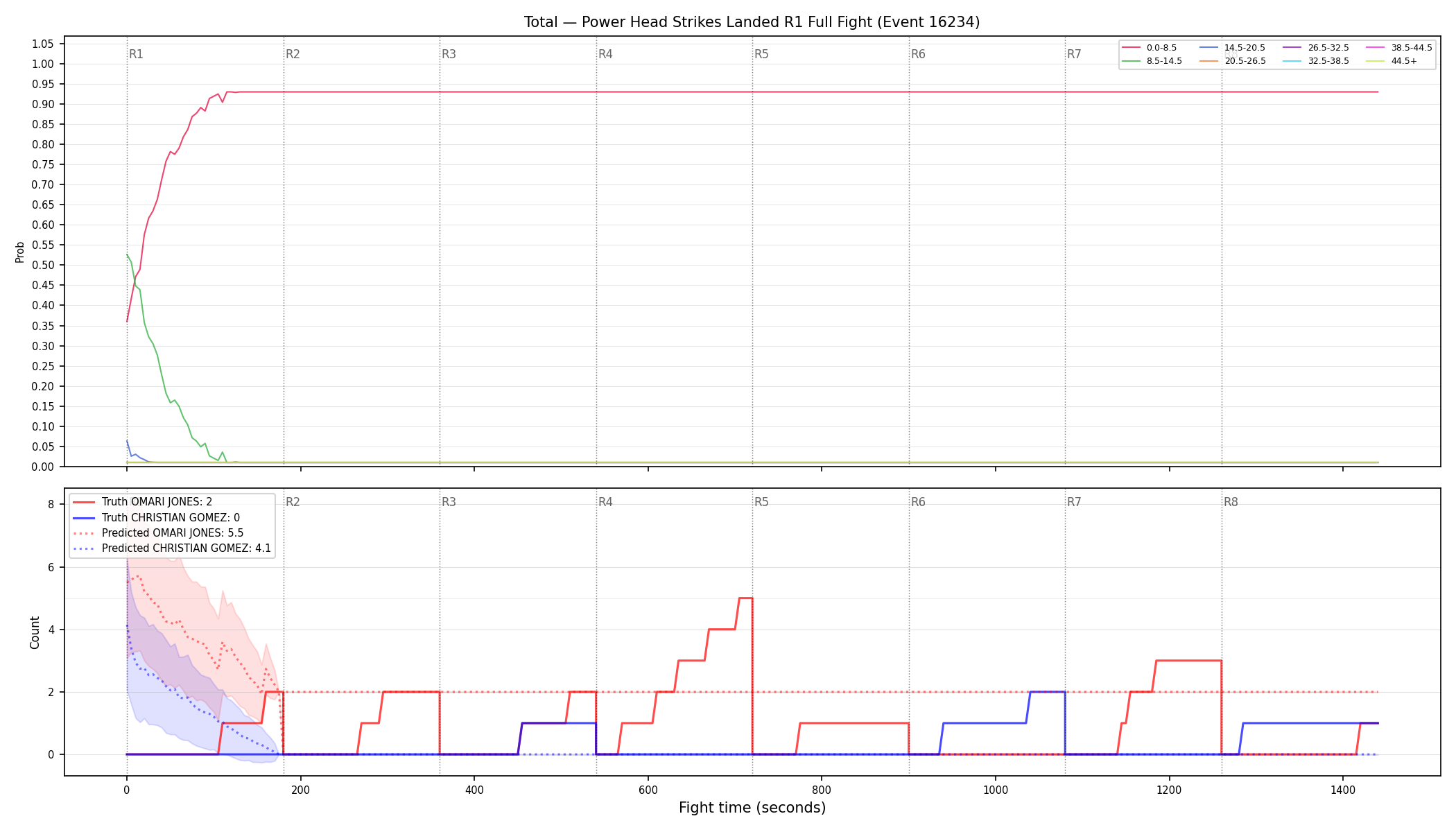
Task: Click the R7 round label in the probability chart
Action: pos(1074,54)
